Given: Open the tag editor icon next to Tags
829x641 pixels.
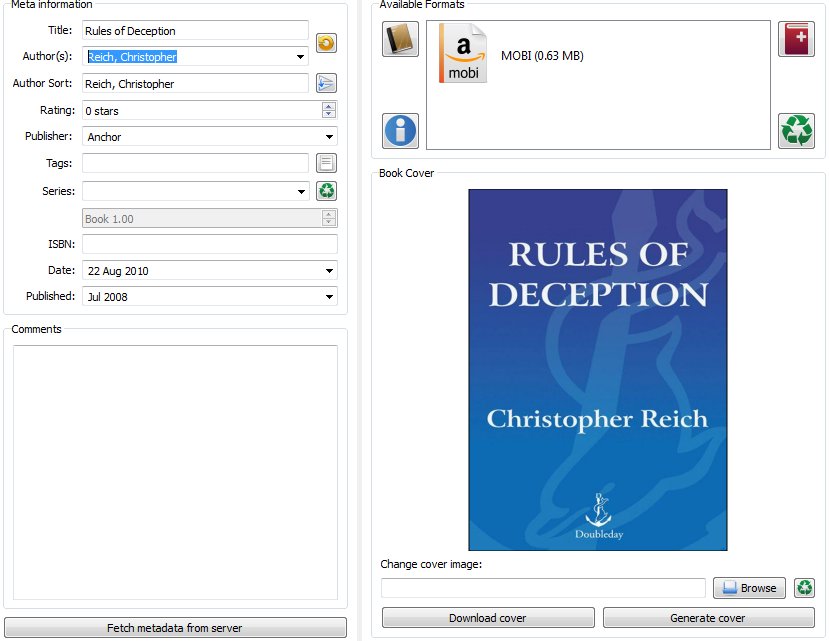Looking at the screenshot, I should coord(326,163).
